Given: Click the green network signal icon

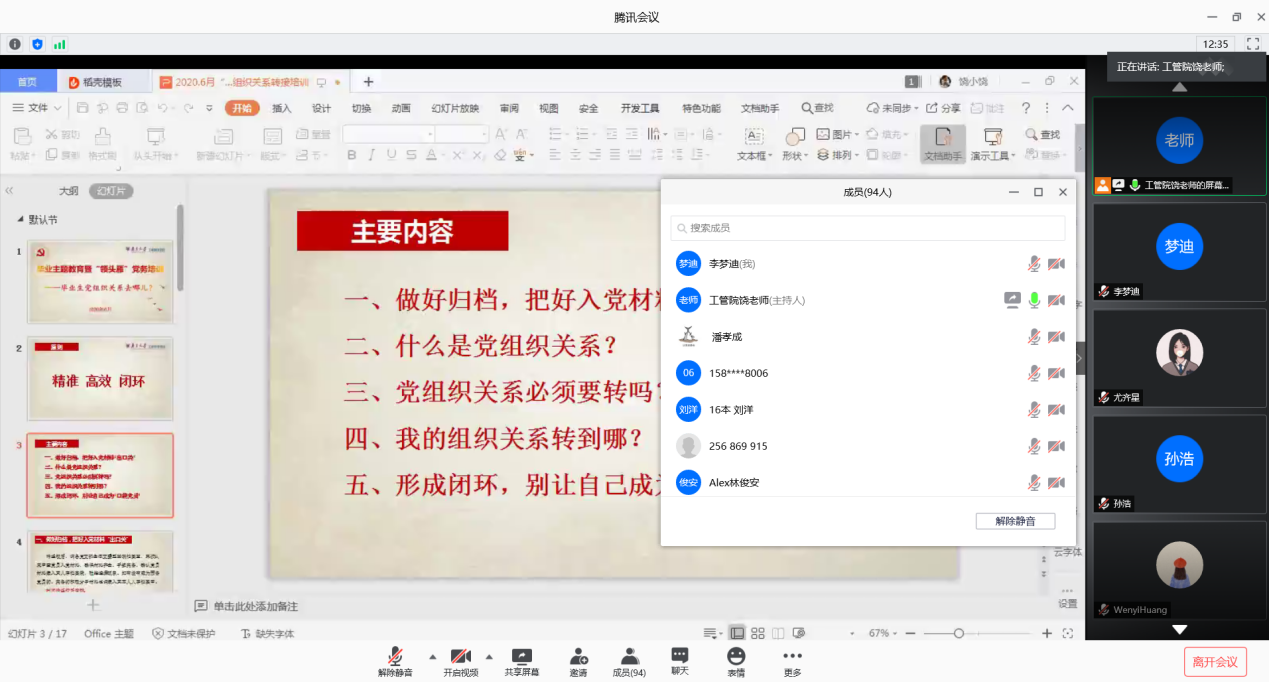Looking at the screenshot, I should point(59,44).
